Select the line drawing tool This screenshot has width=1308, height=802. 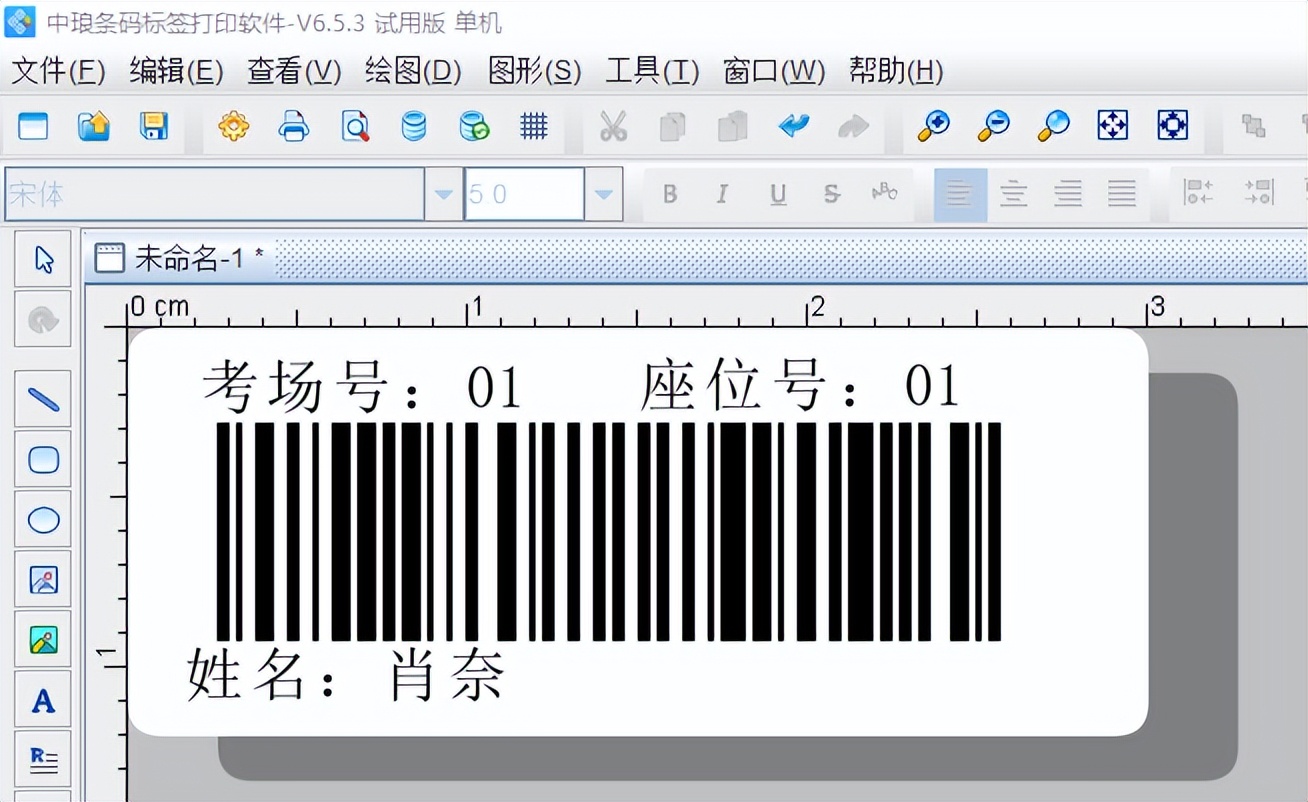click(x=43, y=400)
